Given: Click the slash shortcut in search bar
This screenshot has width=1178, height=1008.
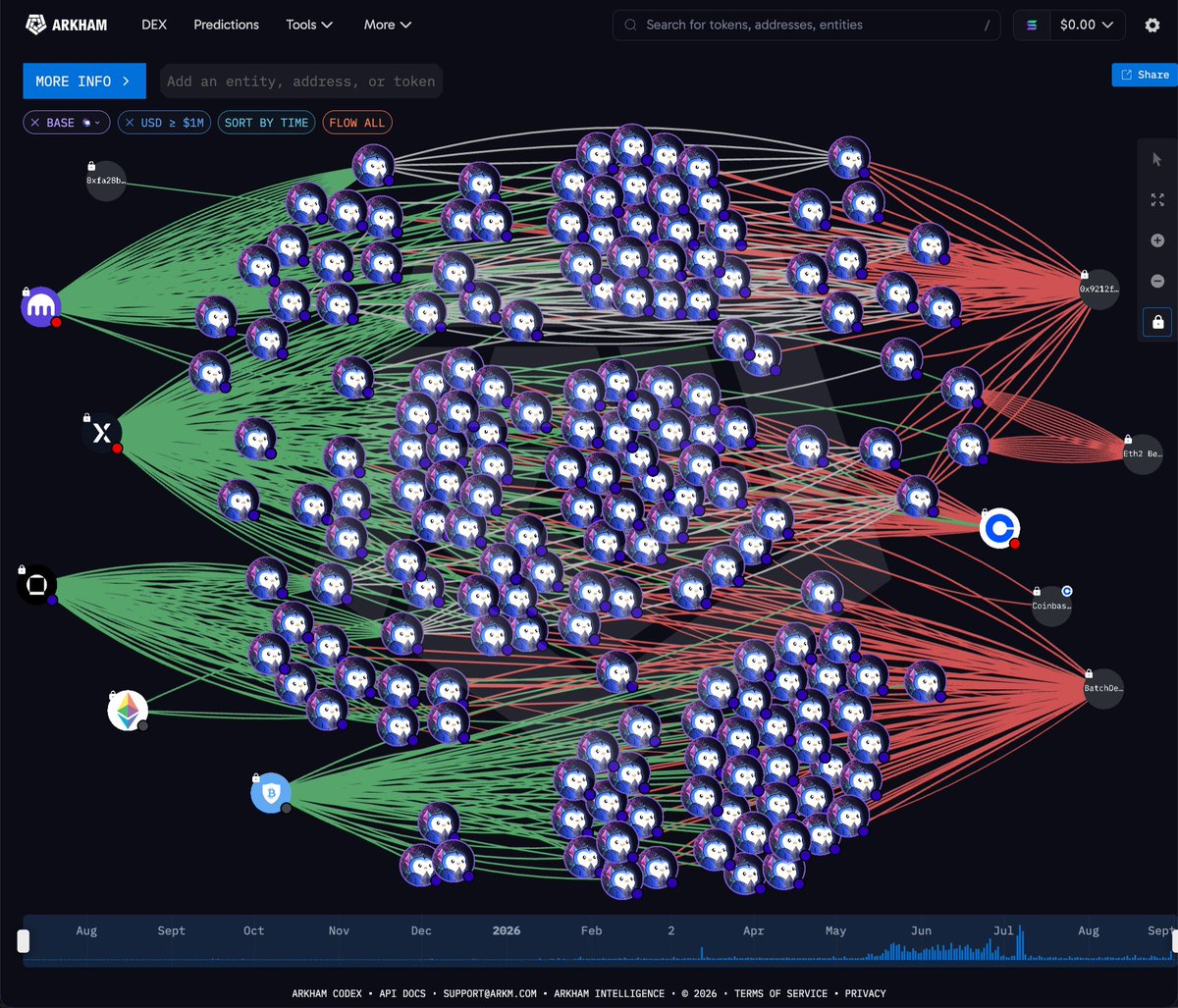Looking at the screenshot, I should coord(987,26).
